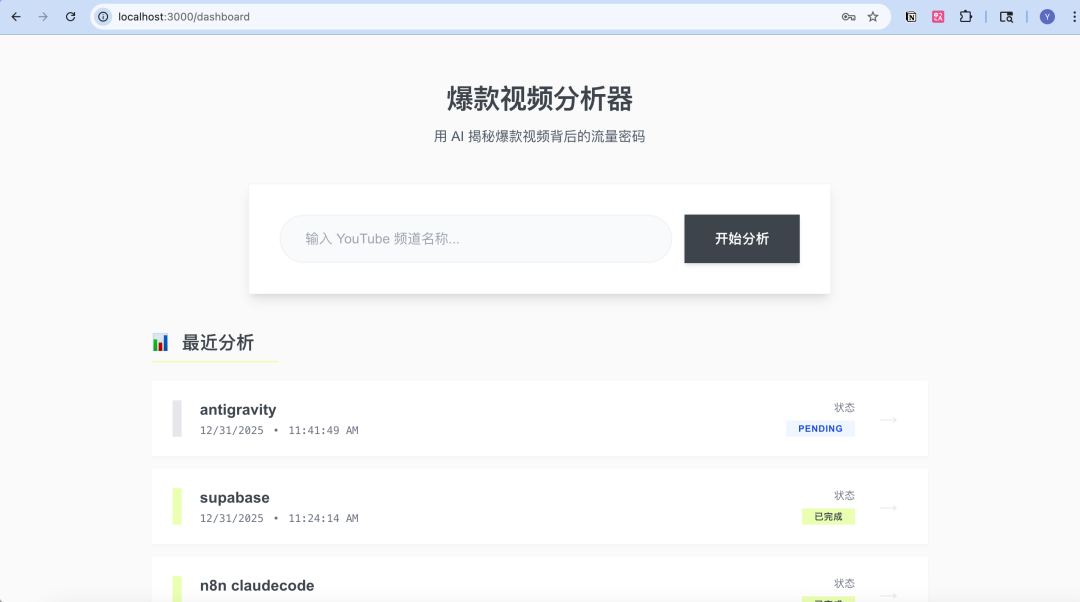
Task: Focus the YouTube channel name input
Action: (475, 238)
